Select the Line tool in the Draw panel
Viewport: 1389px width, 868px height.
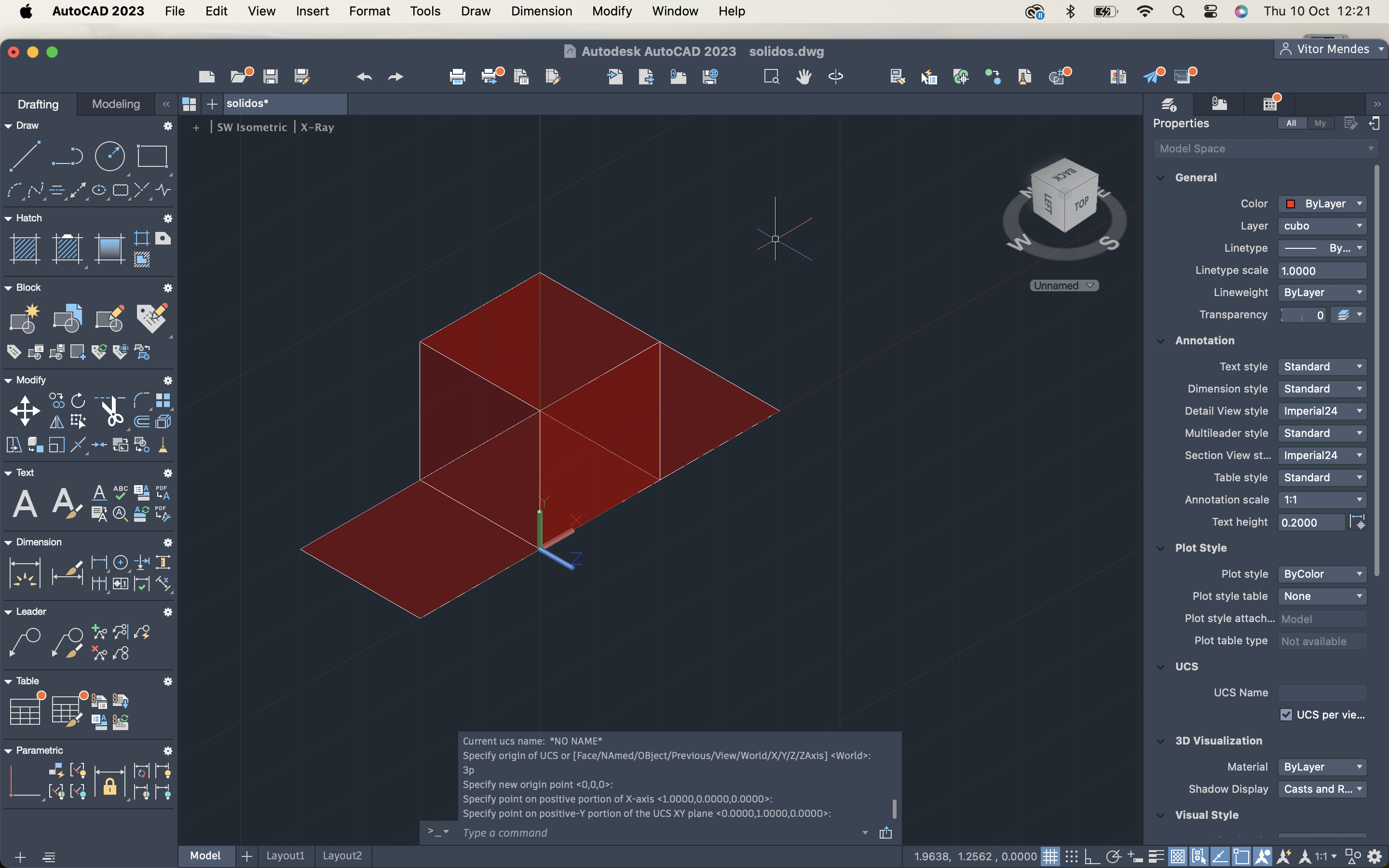click(25, 156)
